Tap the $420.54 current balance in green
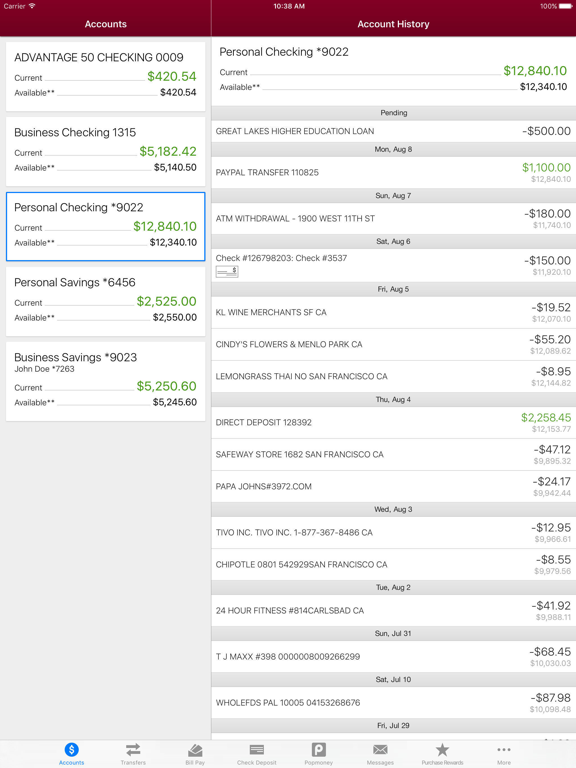 coord(171,76)
